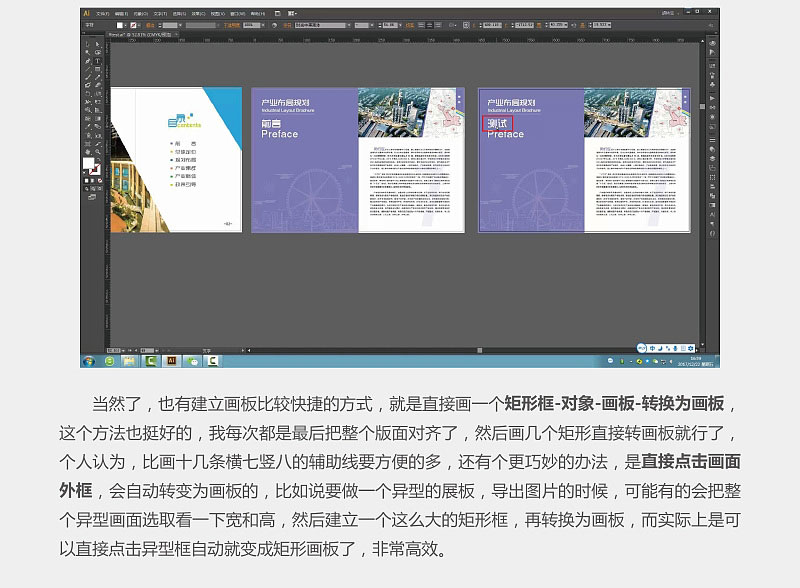Select the Magic Wand tool

(87, 53)
